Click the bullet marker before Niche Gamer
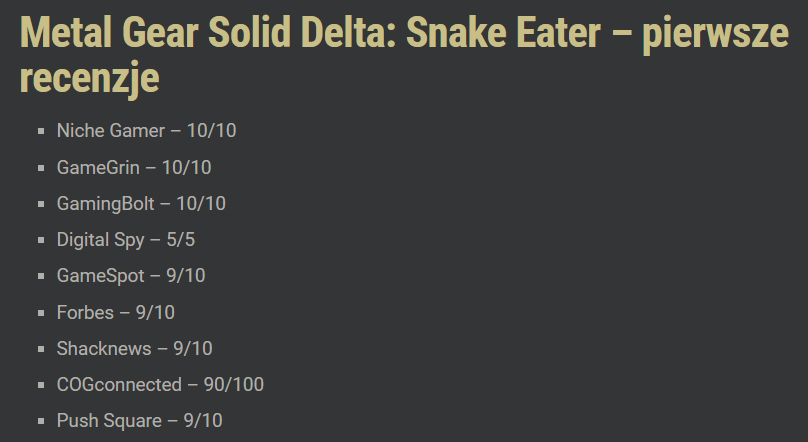Image resolution: width=808 pixels, height=442 pixels. click(41, 132)
